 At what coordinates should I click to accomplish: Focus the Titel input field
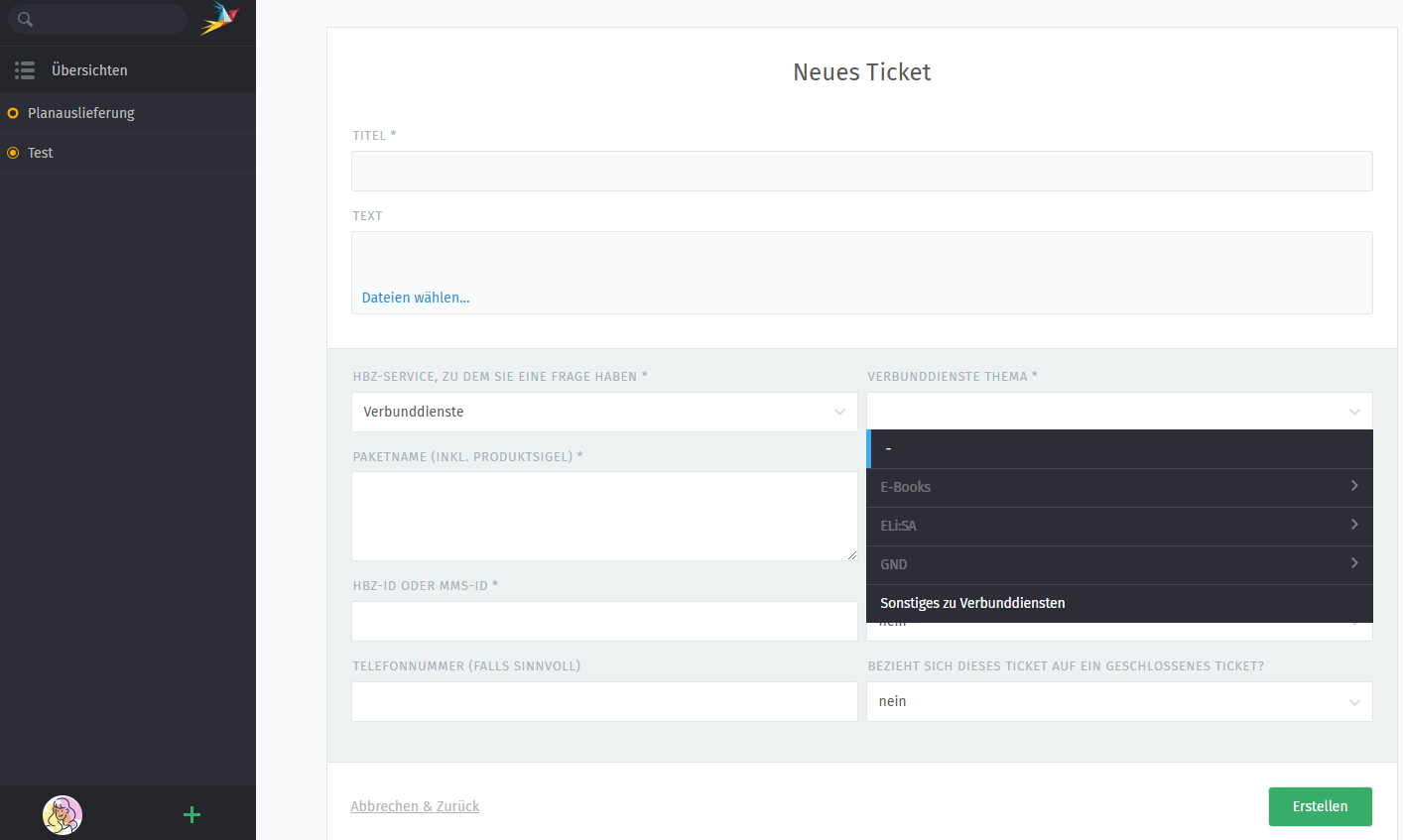(861, 171)
